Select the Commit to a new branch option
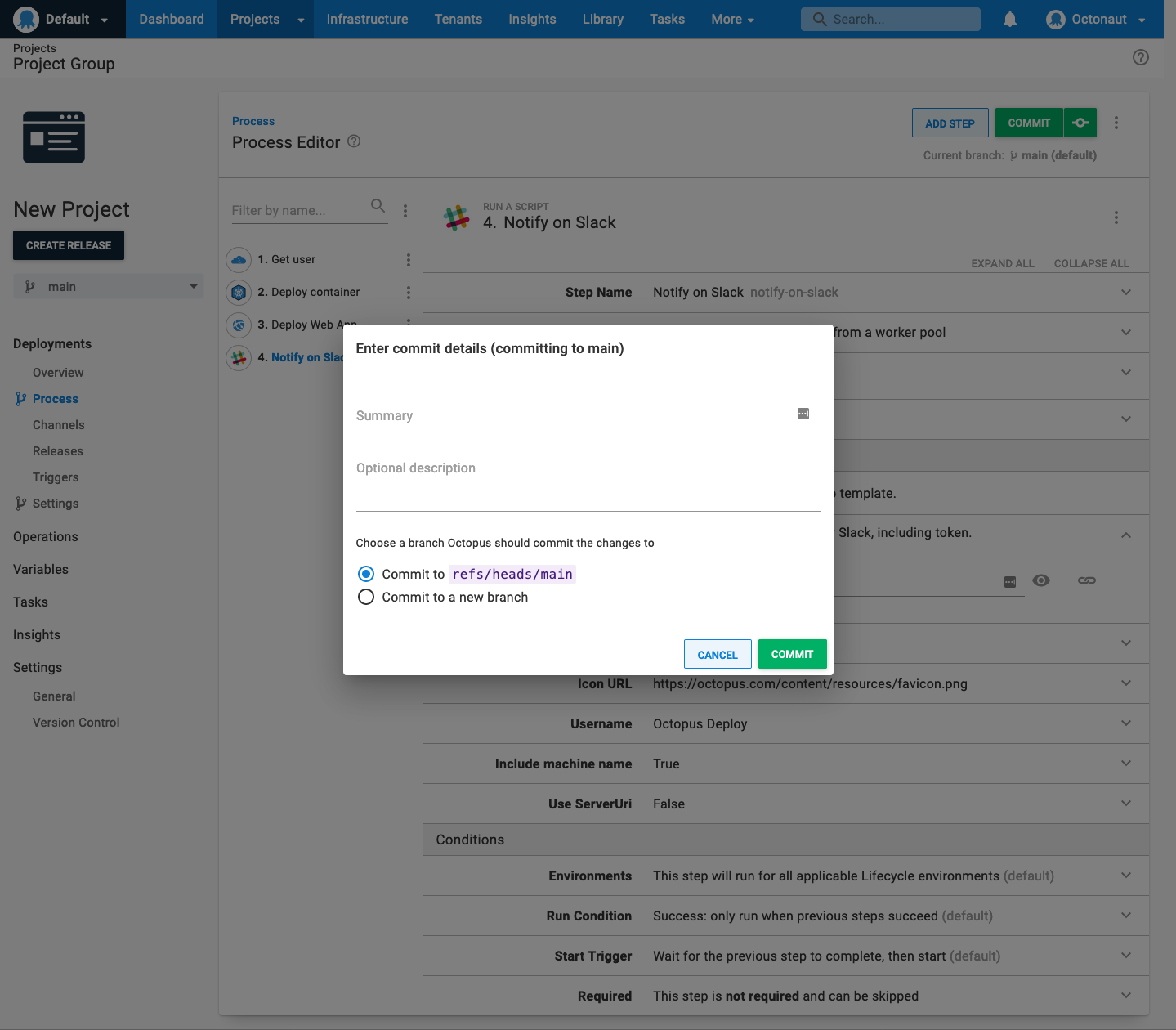 (x=365, y=597)
